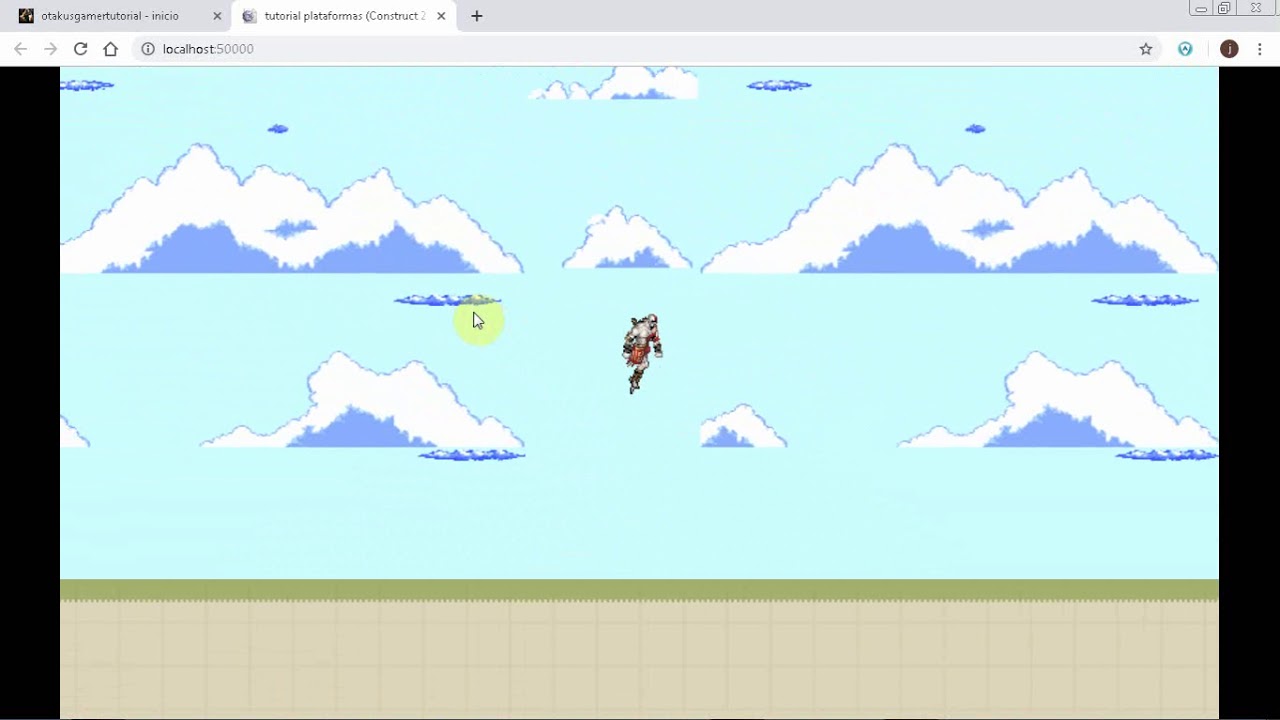Restore down the browser window

pyautogui.click(x=1224, y=8)
